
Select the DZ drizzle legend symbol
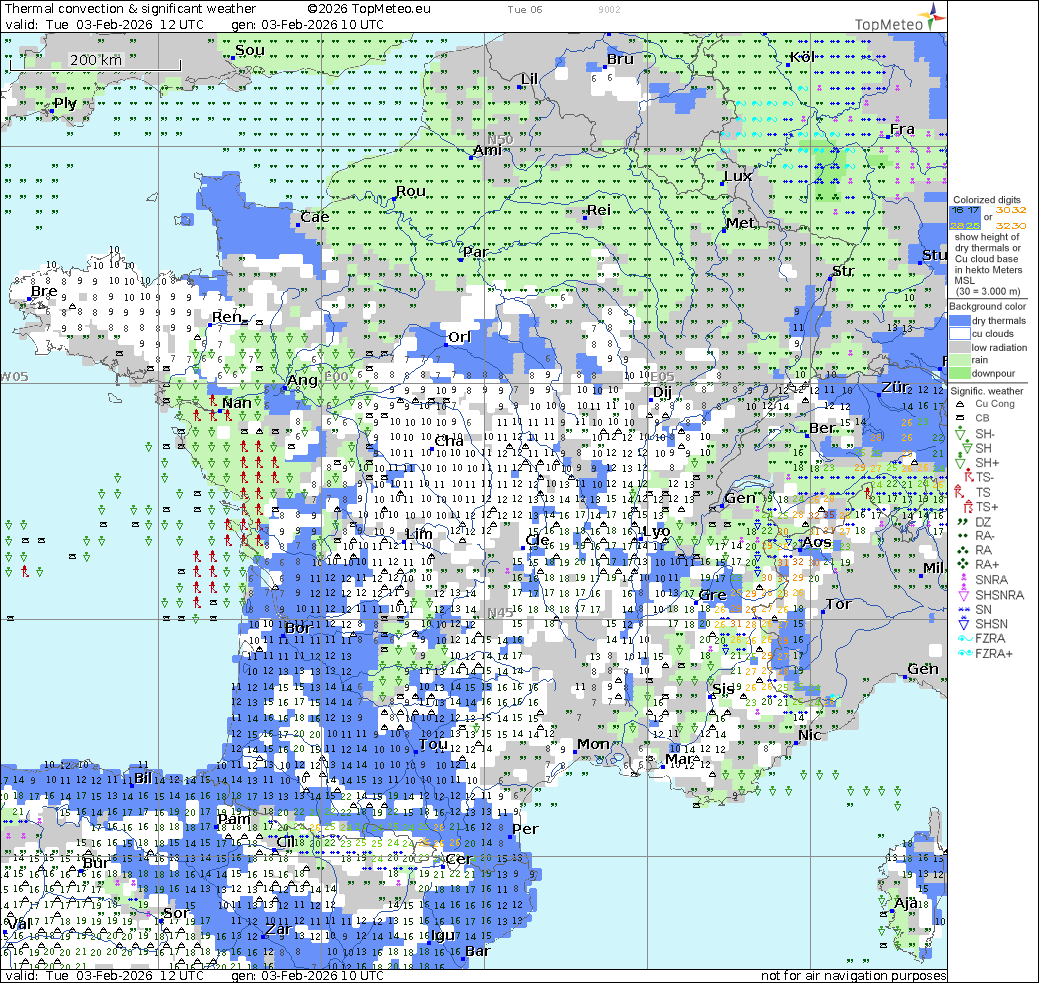click(958, 521)
